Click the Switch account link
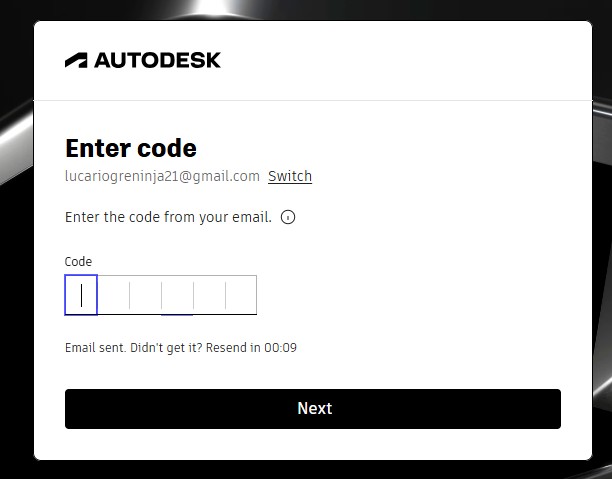The height and width of the screenshot is (479, 612). [x=290, y=176]
